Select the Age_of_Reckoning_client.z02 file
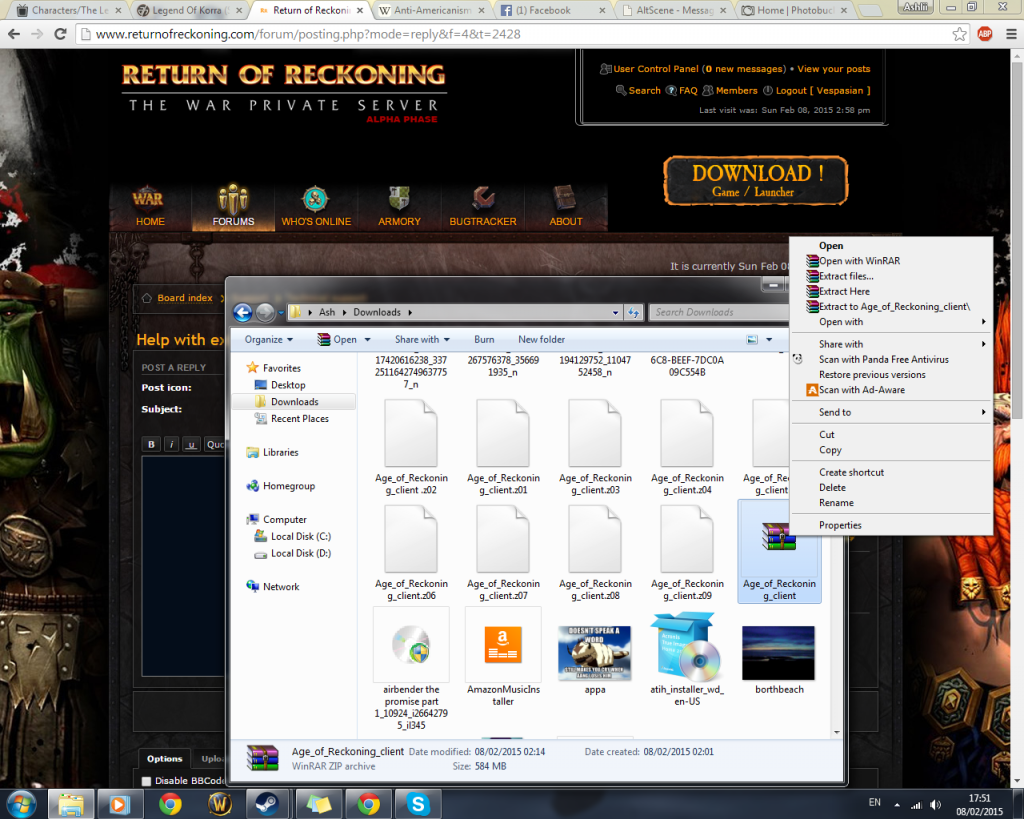The height and width of the screenshot is (819, 1024). coord(411,448)
